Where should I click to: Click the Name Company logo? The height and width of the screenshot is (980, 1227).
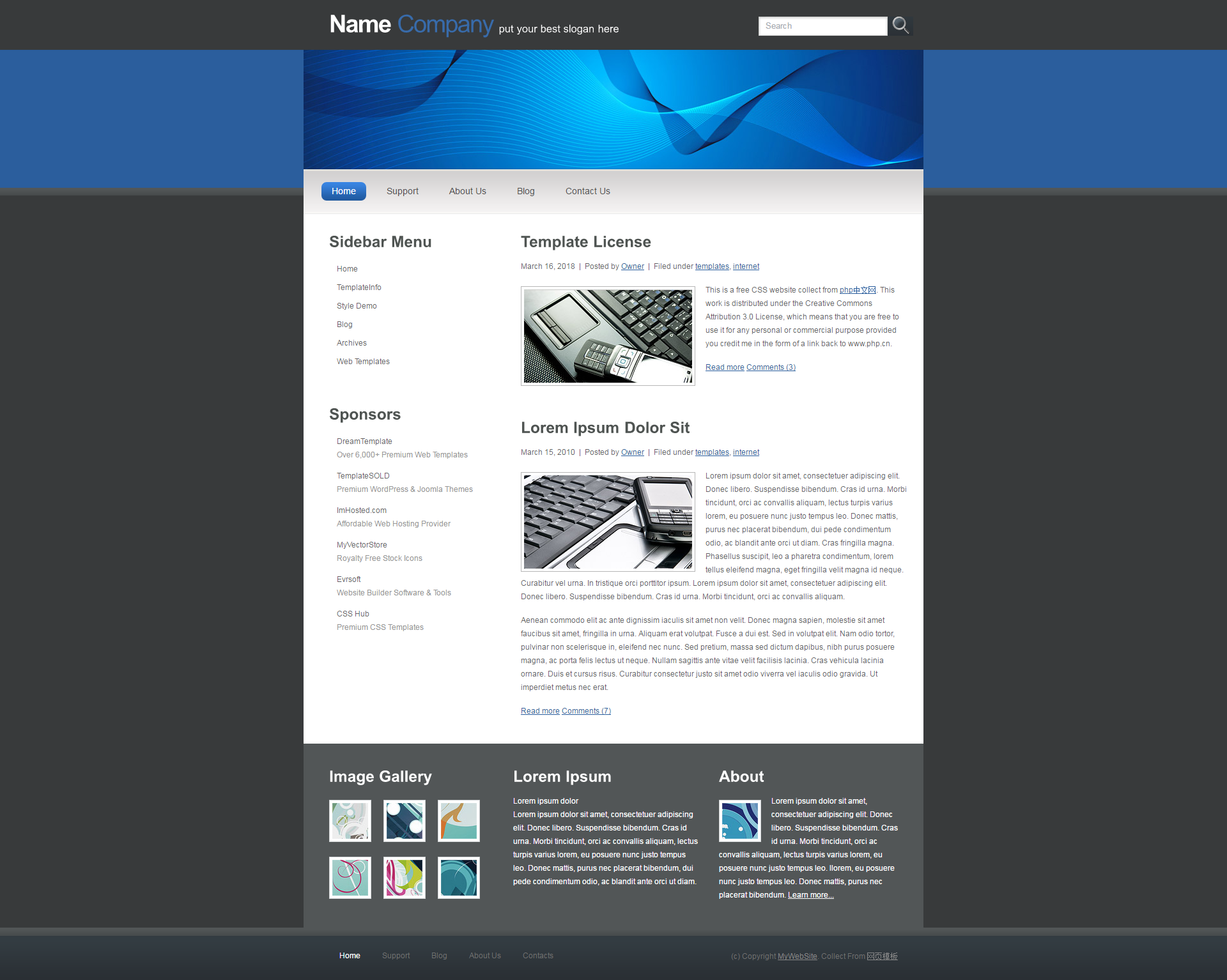click(x=411, y=24)
